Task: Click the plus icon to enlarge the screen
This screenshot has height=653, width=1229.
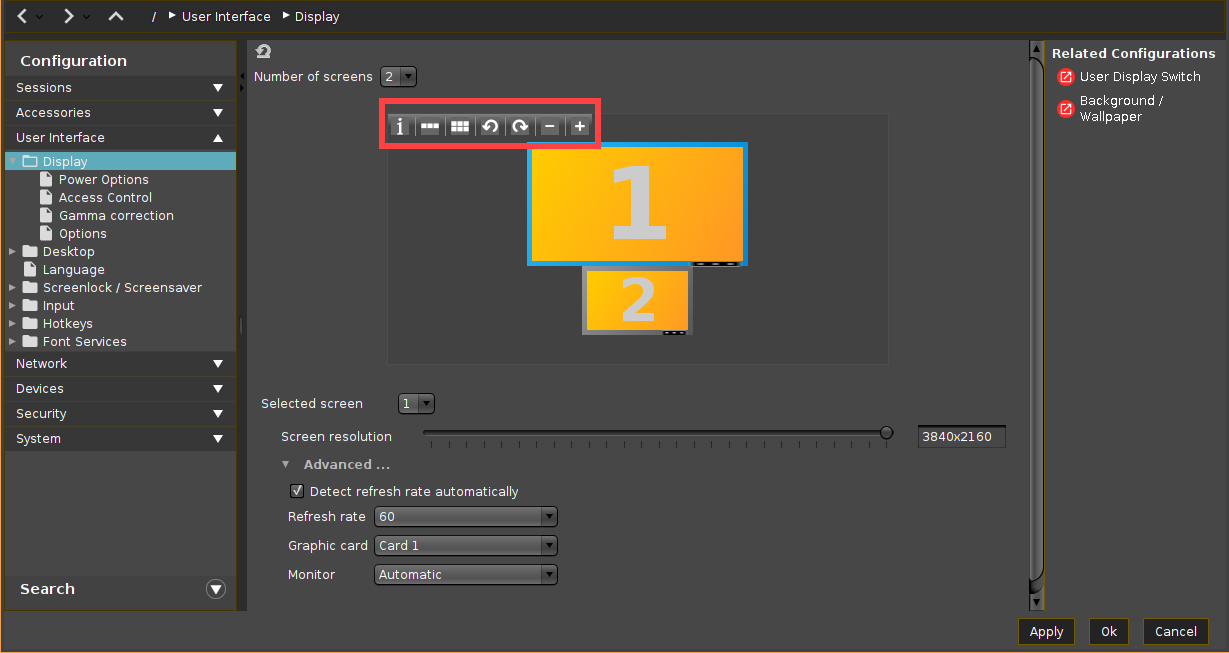Action: (x=578, y=126)
